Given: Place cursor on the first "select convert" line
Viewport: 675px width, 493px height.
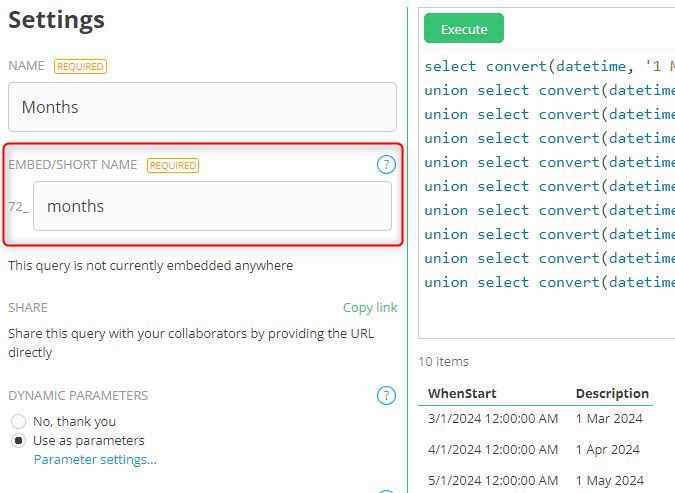Looking at the screenshot, I should [x=548, y=66].
